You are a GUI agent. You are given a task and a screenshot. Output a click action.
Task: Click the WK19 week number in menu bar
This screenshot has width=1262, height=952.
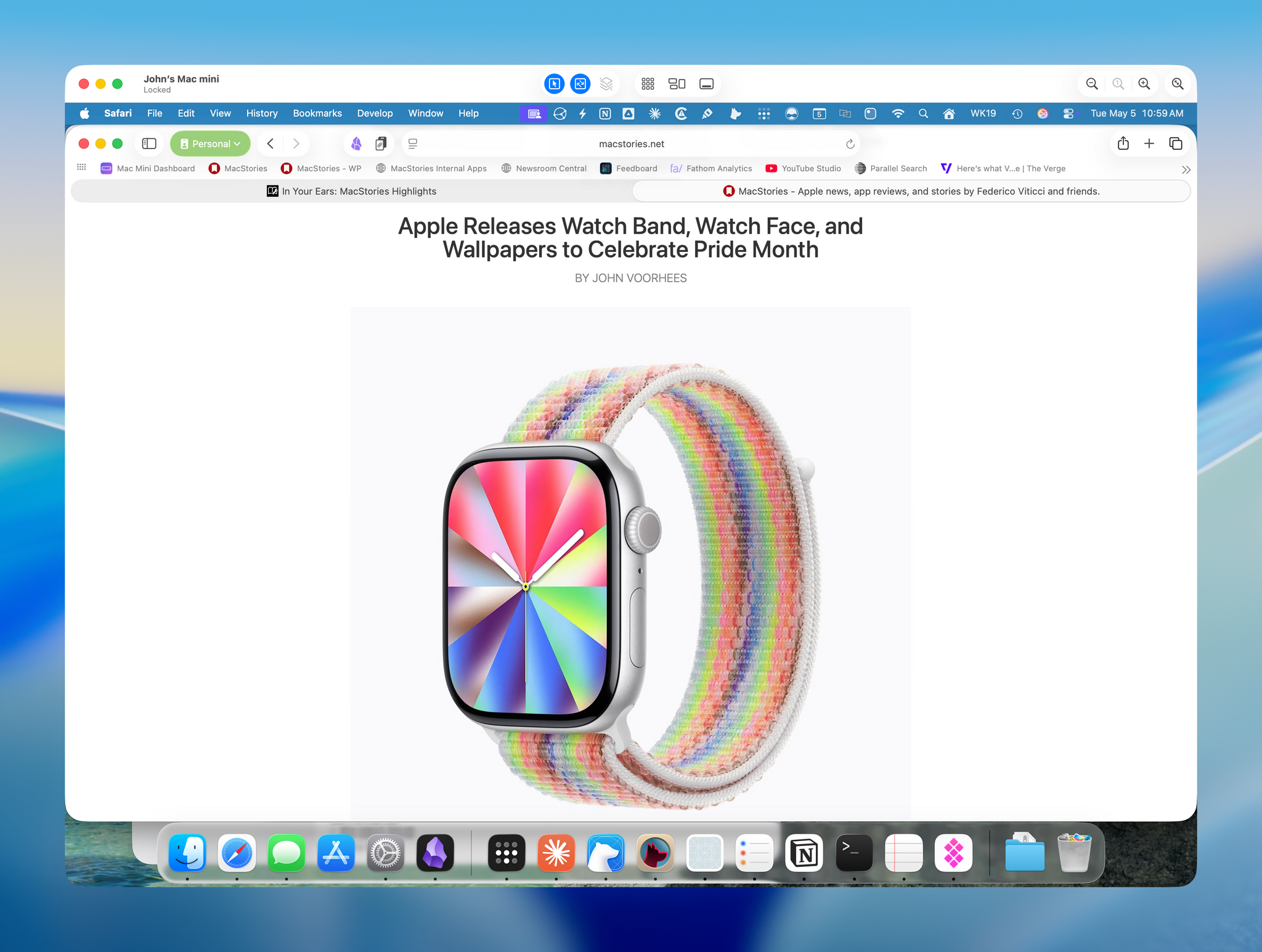point(983,113)
